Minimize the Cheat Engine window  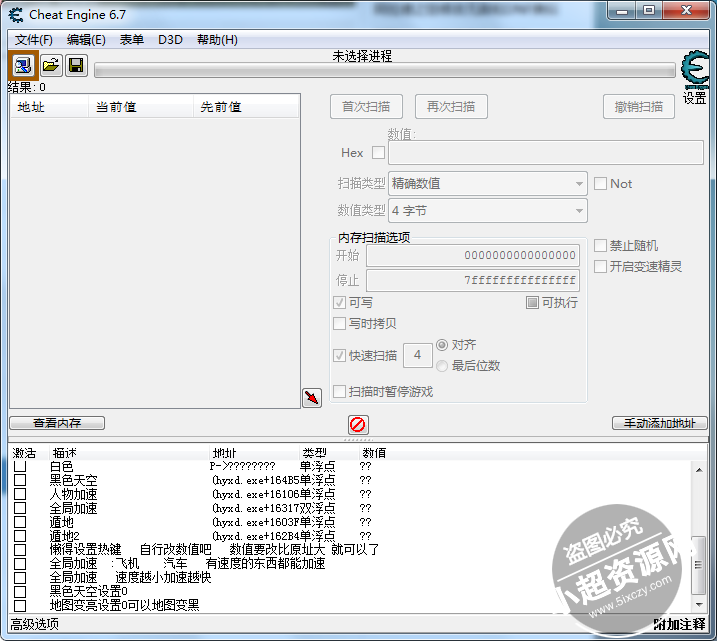(622, 11)
